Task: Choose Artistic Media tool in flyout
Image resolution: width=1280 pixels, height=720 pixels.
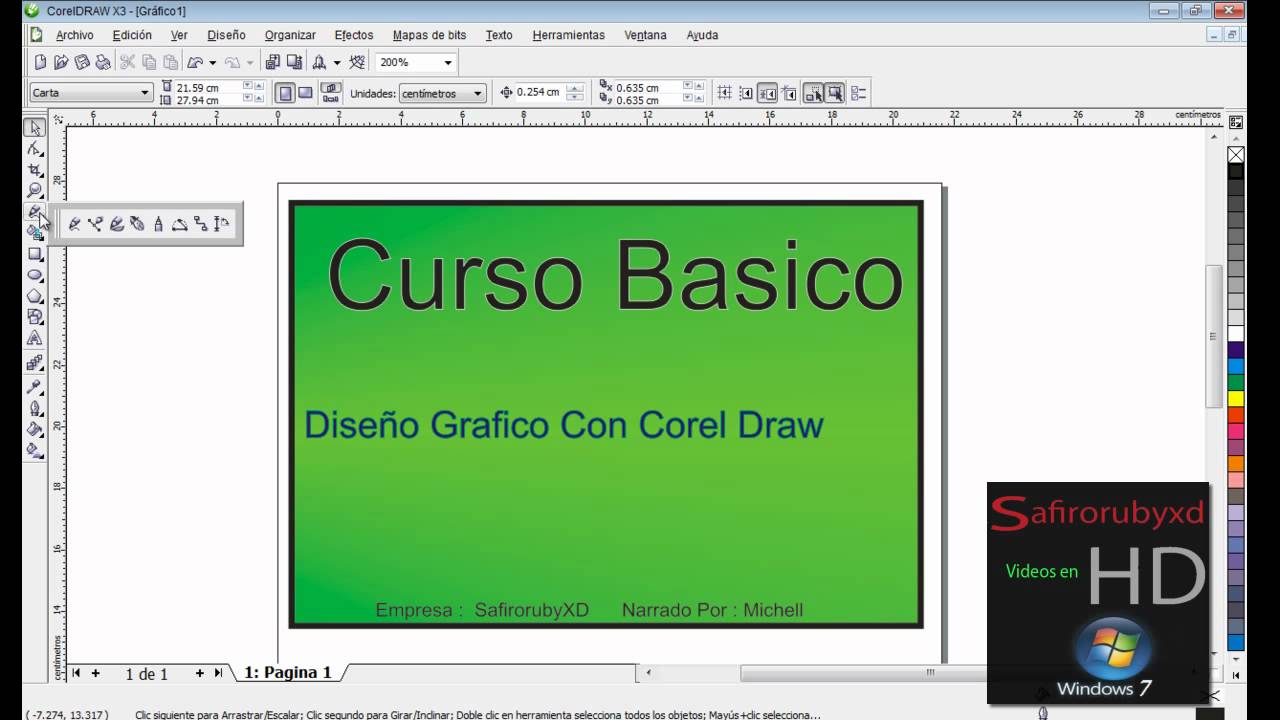Action: pyautogui.click(x=116, y=224)
